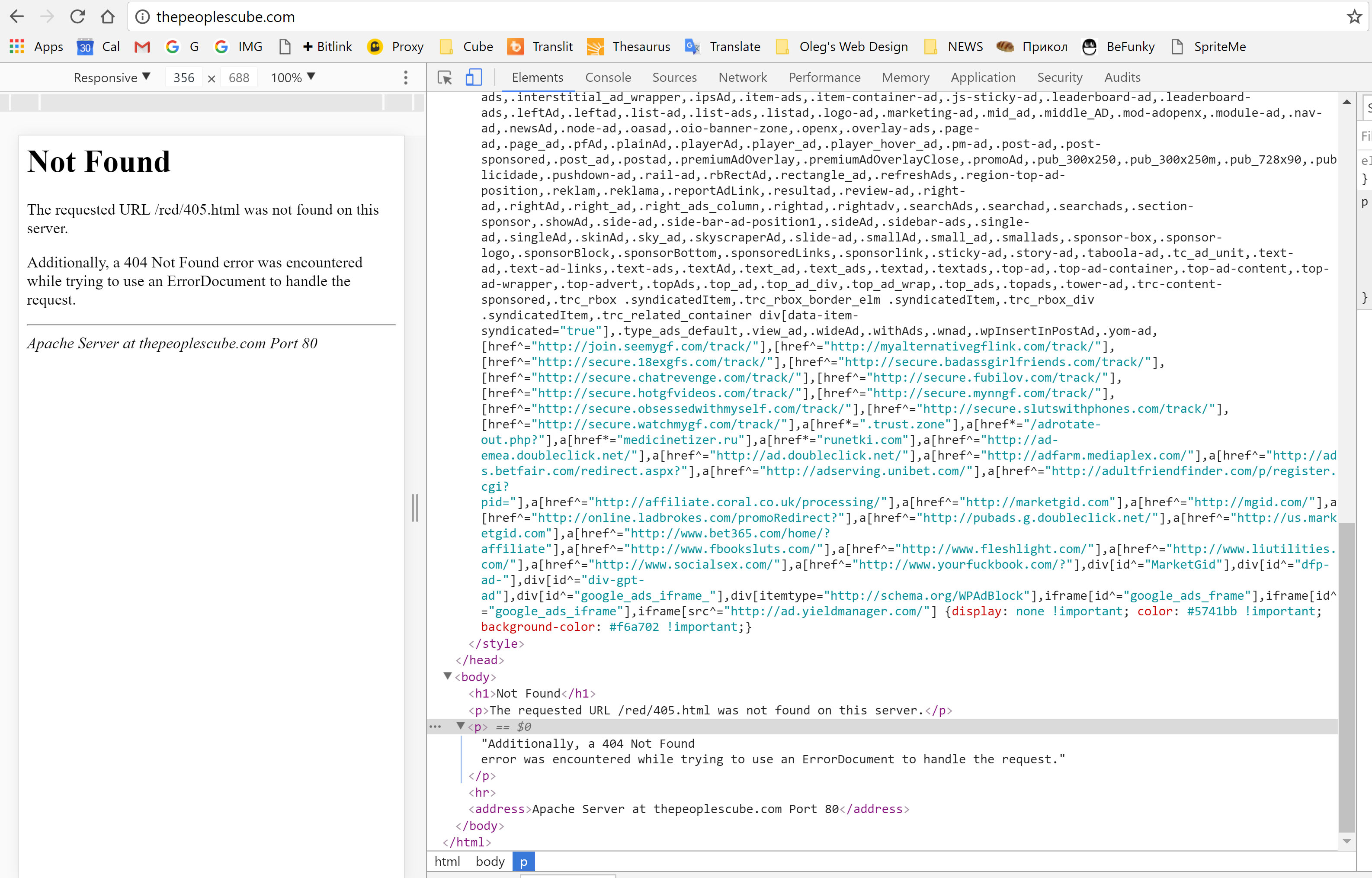The height and width of the screenshot is (878, 1372).
Task: Go back with the back arrow
Action: coord(17,16)
